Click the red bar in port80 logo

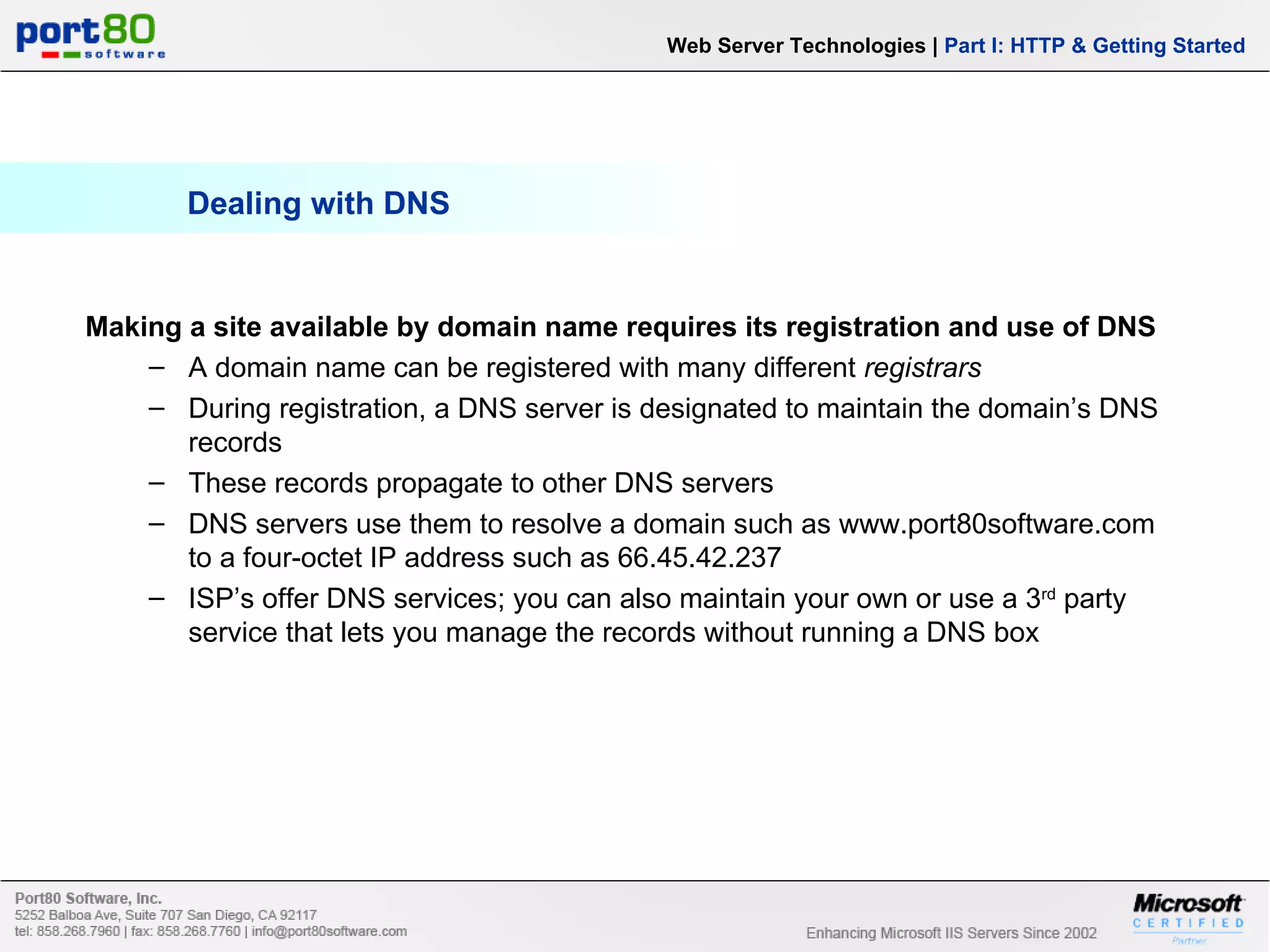(50, 55)
